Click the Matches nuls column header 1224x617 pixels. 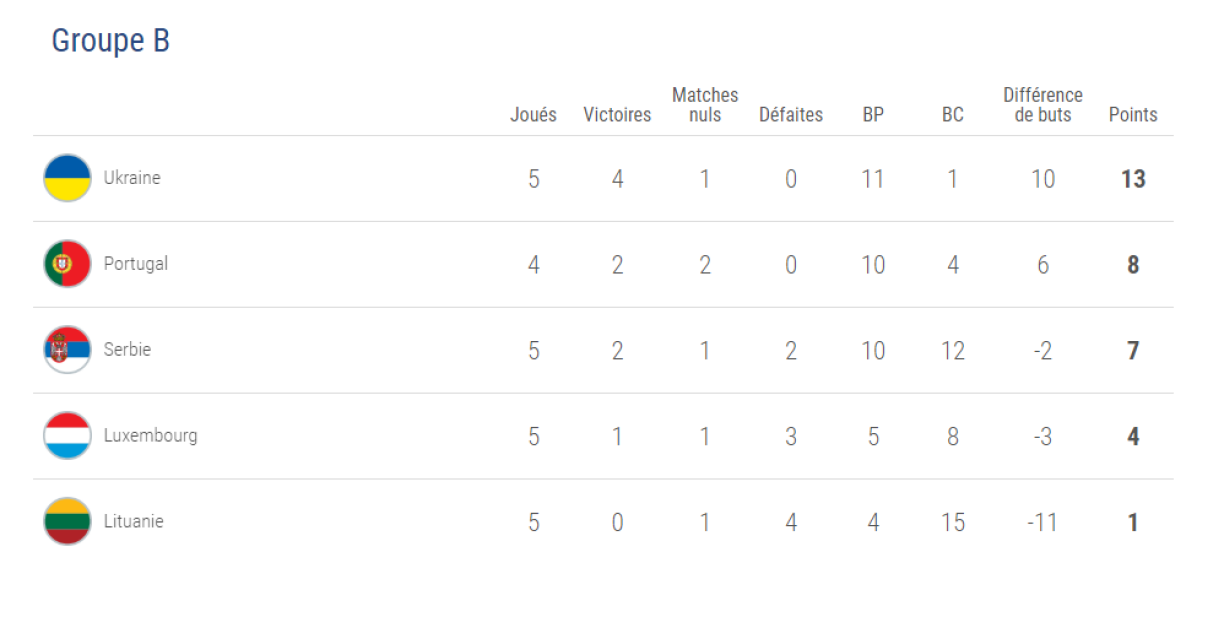pos(705,105)
